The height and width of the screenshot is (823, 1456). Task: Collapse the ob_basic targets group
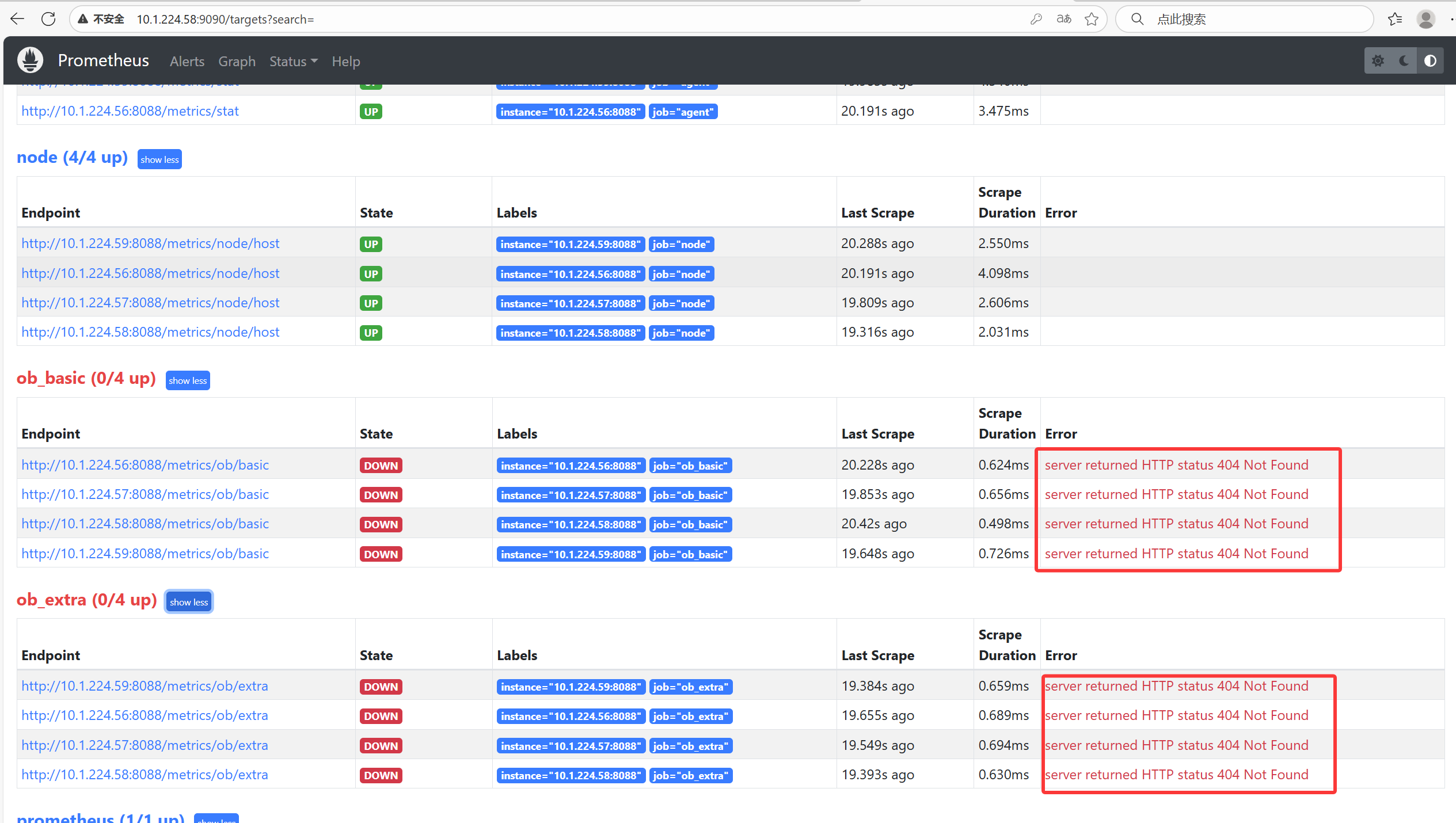point(188,380)
